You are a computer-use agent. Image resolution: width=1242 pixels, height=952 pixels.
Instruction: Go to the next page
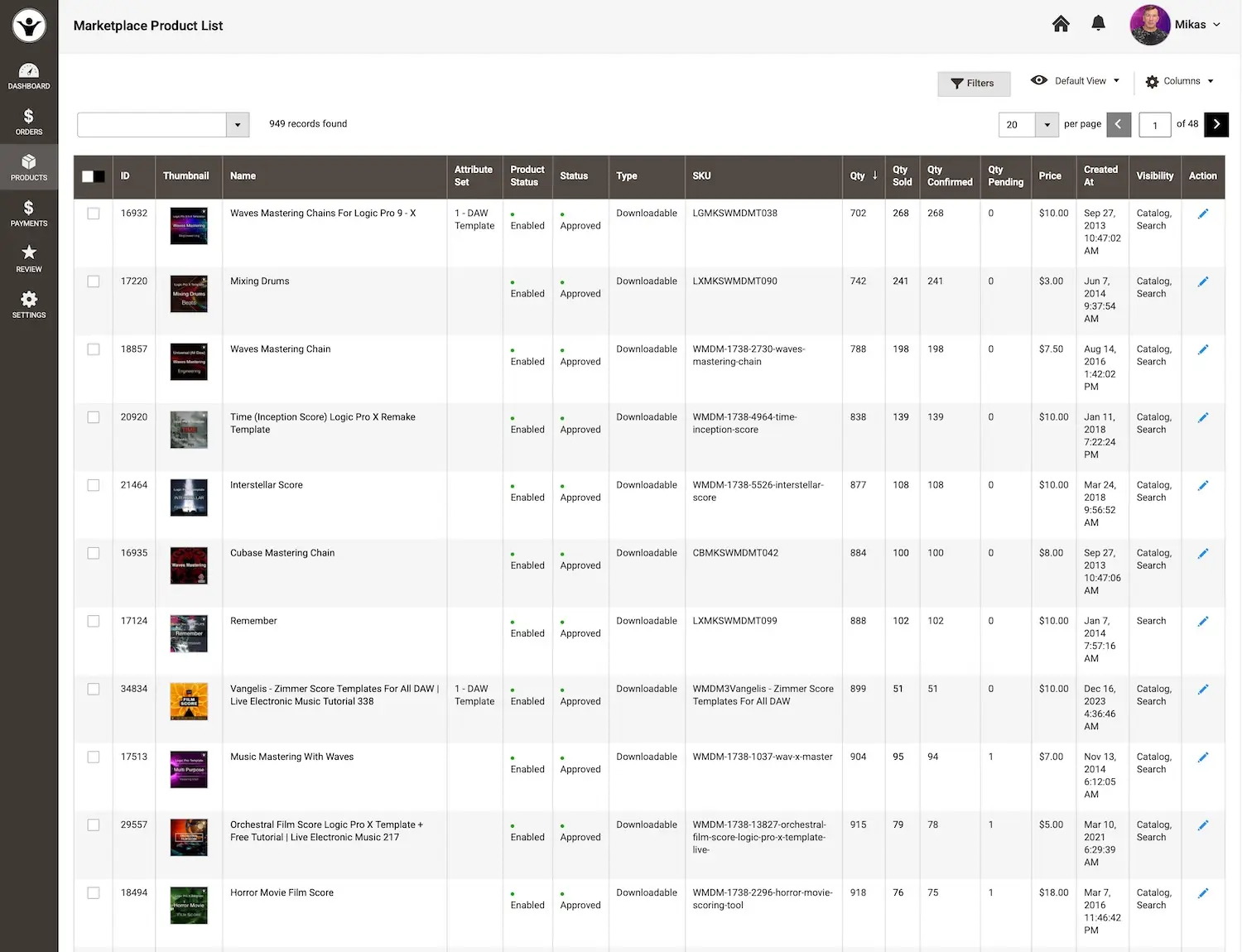pyautogui.click(x=1216, y=124)
